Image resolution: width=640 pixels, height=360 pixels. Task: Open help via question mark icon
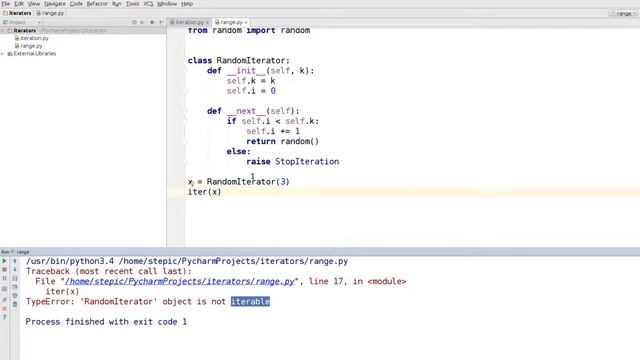click(4, 317)
